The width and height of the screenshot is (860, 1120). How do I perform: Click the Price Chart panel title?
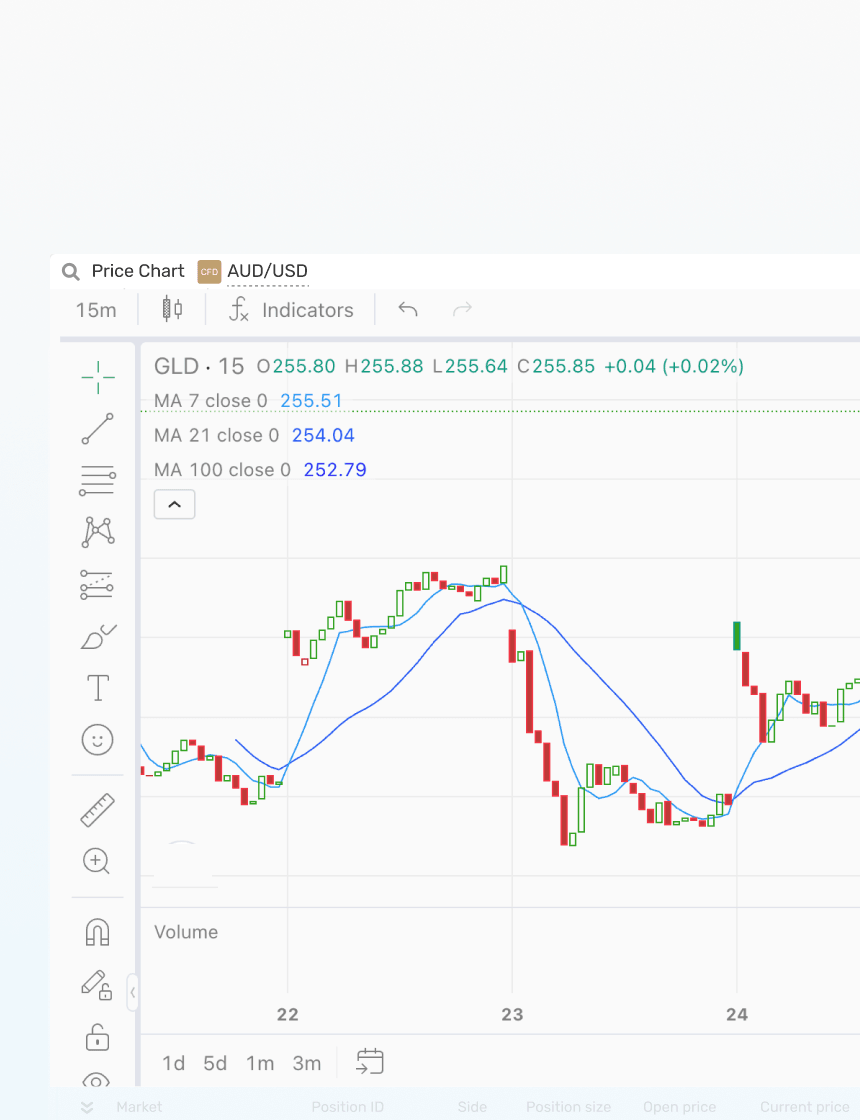138,271
